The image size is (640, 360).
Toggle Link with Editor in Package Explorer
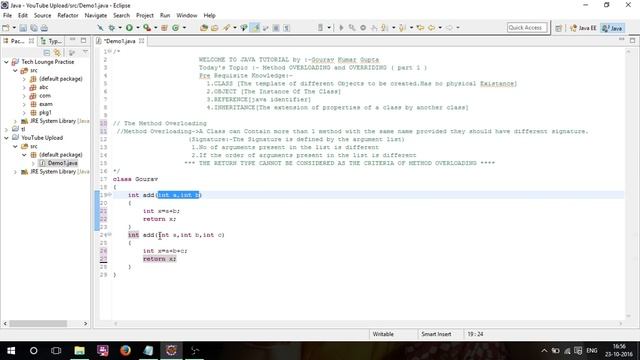pyautogui.click(x=57, y=53)
